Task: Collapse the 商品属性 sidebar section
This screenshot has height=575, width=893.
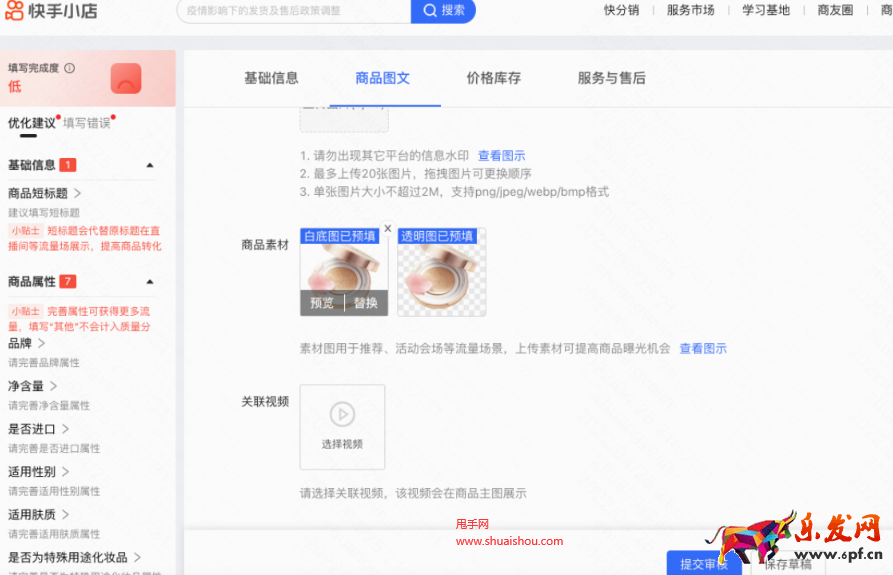Action: pos(150,282)
